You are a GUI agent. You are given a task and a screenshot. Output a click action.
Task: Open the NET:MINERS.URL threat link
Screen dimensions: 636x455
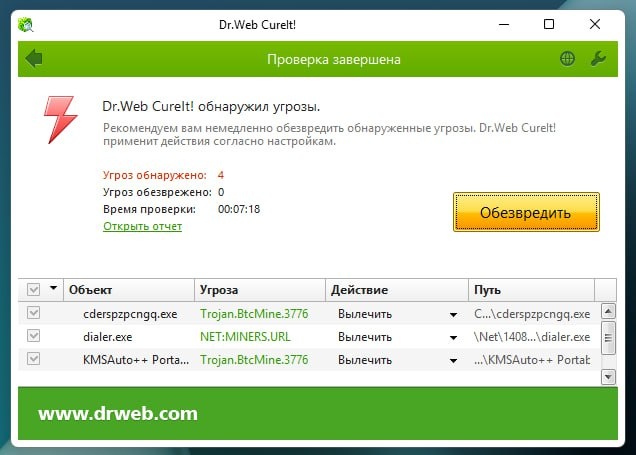(245, 337)
